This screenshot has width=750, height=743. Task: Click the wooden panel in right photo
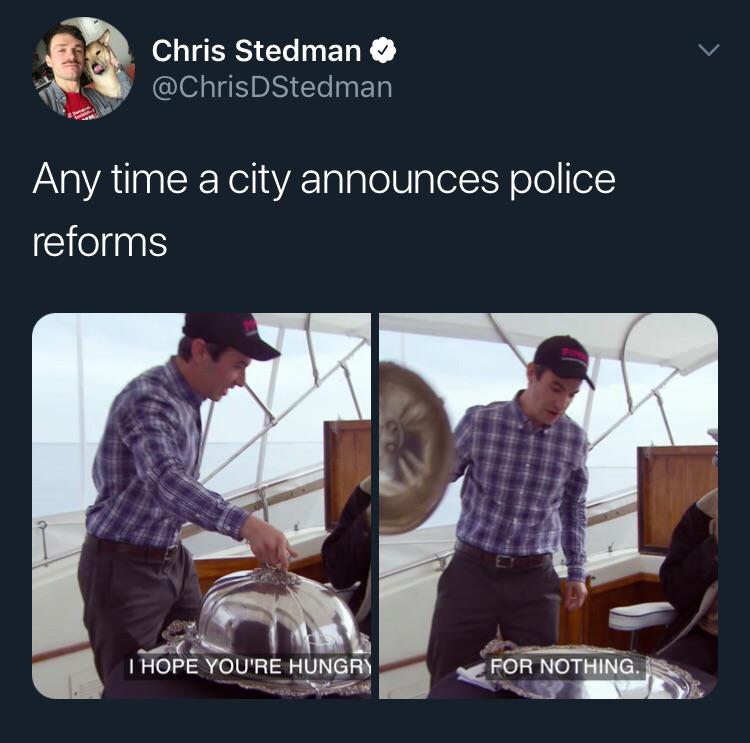click(x=677, y=499)
